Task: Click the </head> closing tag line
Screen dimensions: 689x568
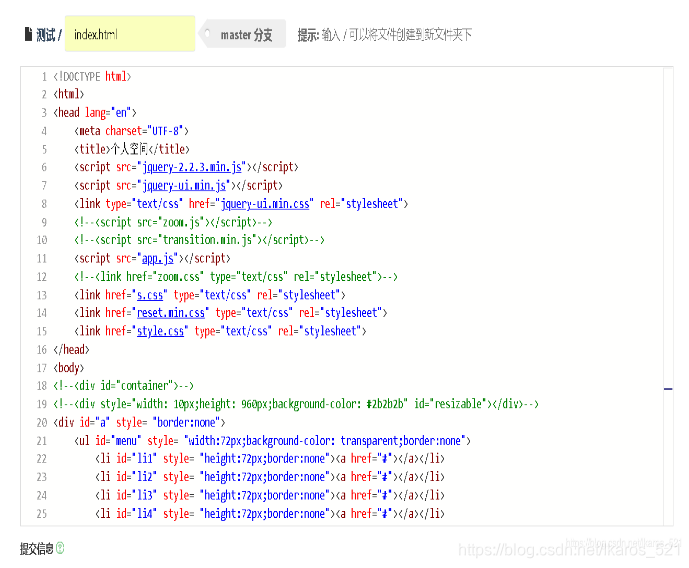Action: [x=71, y=350]
